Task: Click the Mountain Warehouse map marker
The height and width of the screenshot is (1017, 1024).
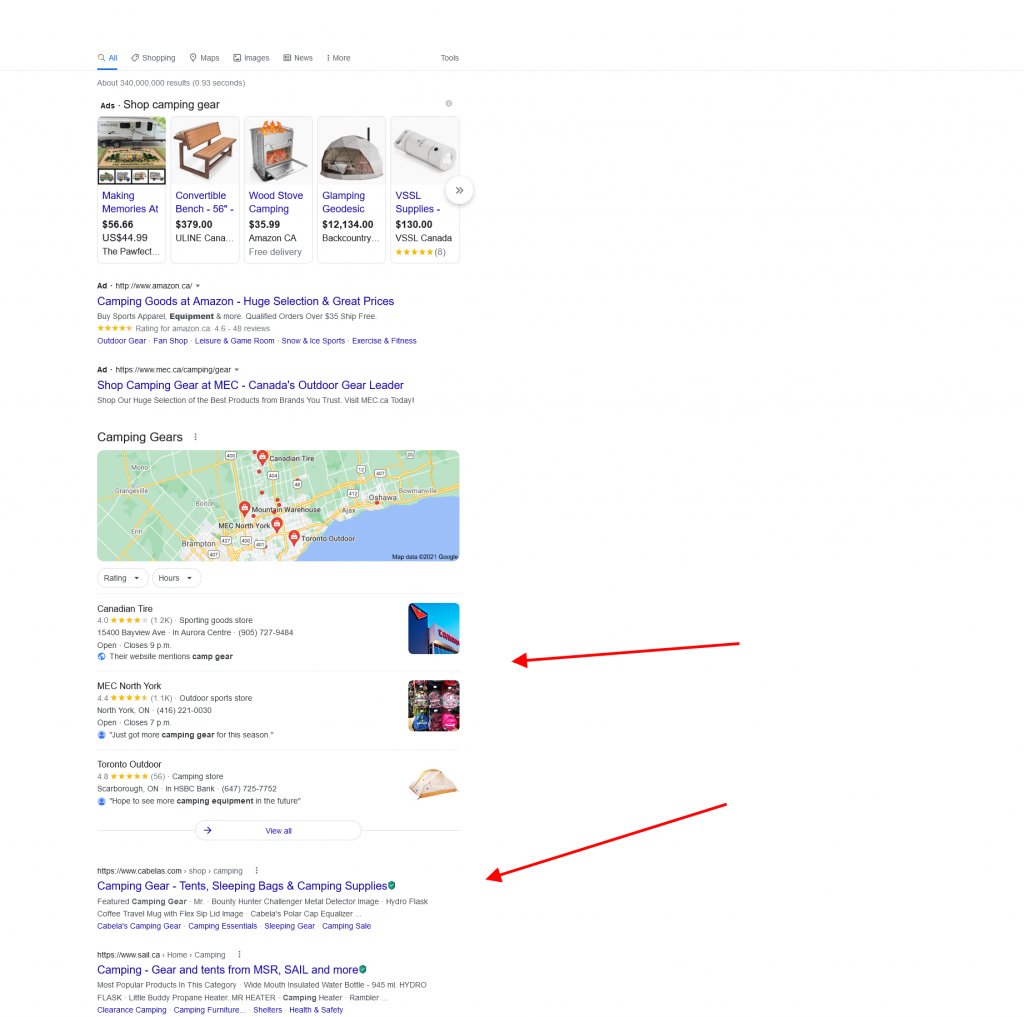Action: point(244,508)
